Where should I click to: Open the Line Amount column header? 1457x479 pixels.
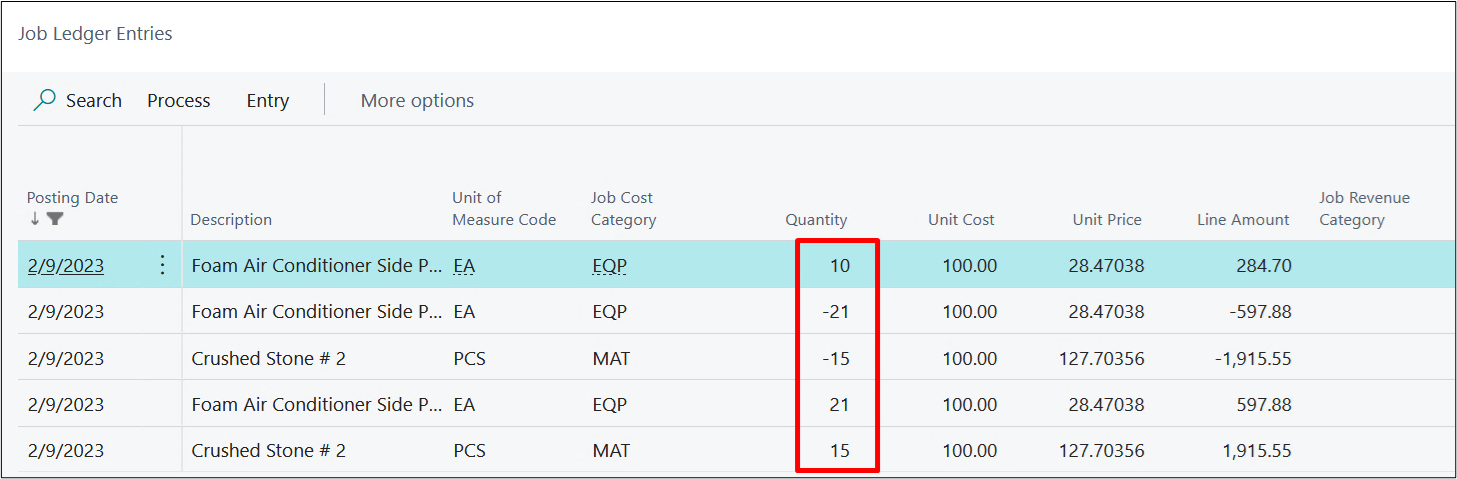click(1242, 220)
